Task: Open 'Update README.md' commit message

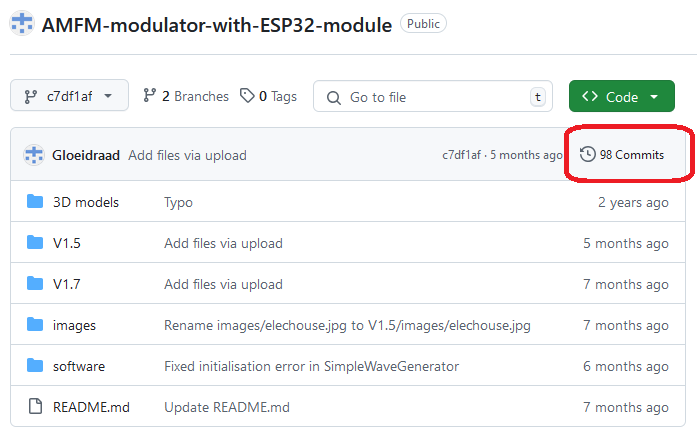Action: click(227, 407)
